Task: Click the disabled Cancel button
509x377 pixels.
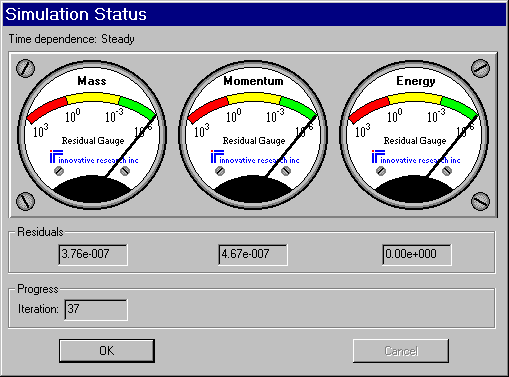Action: click(401, 351)
